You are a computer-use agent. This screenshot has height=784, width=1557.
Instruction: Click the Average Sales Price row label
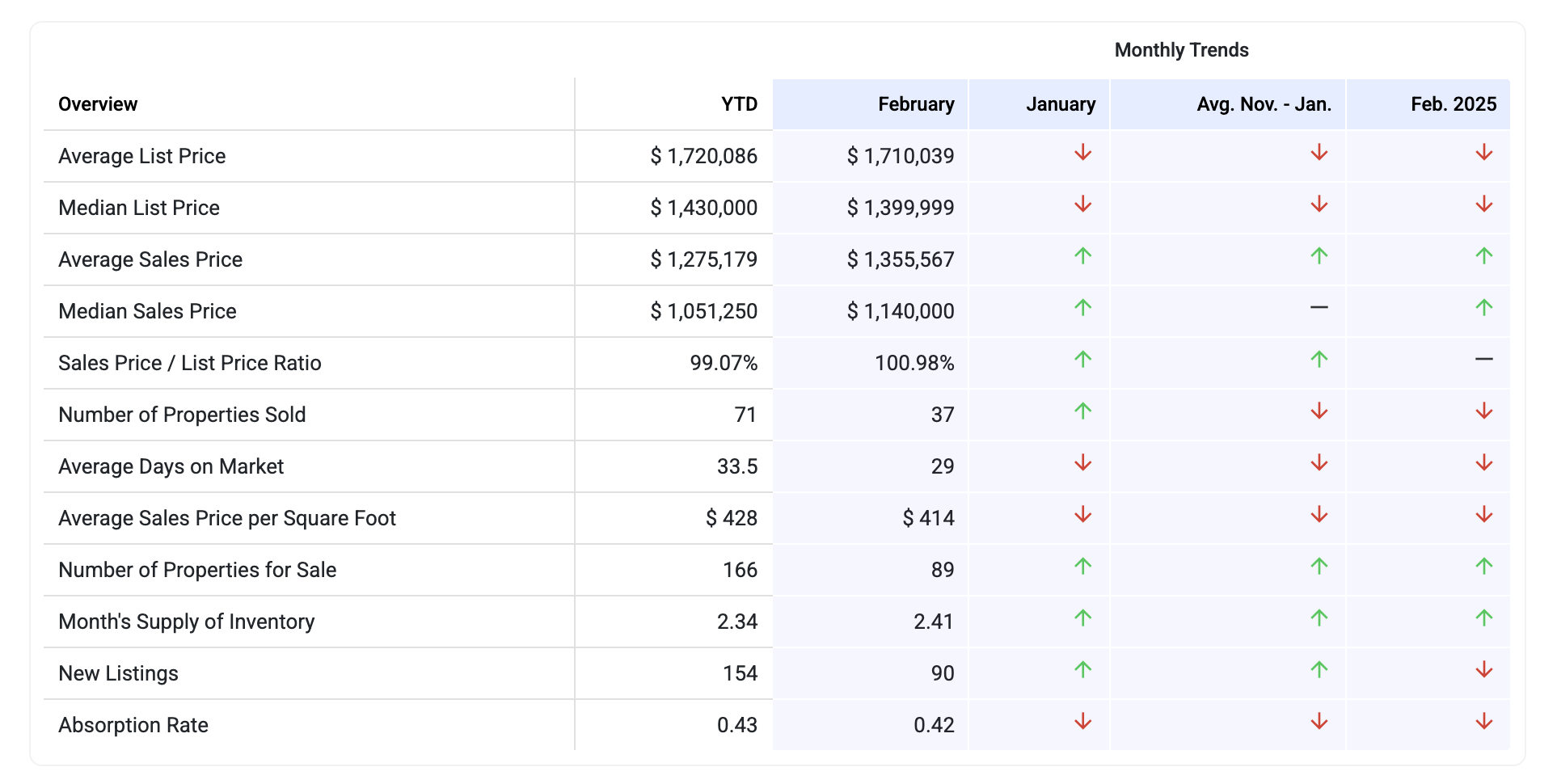pos(150,259)
